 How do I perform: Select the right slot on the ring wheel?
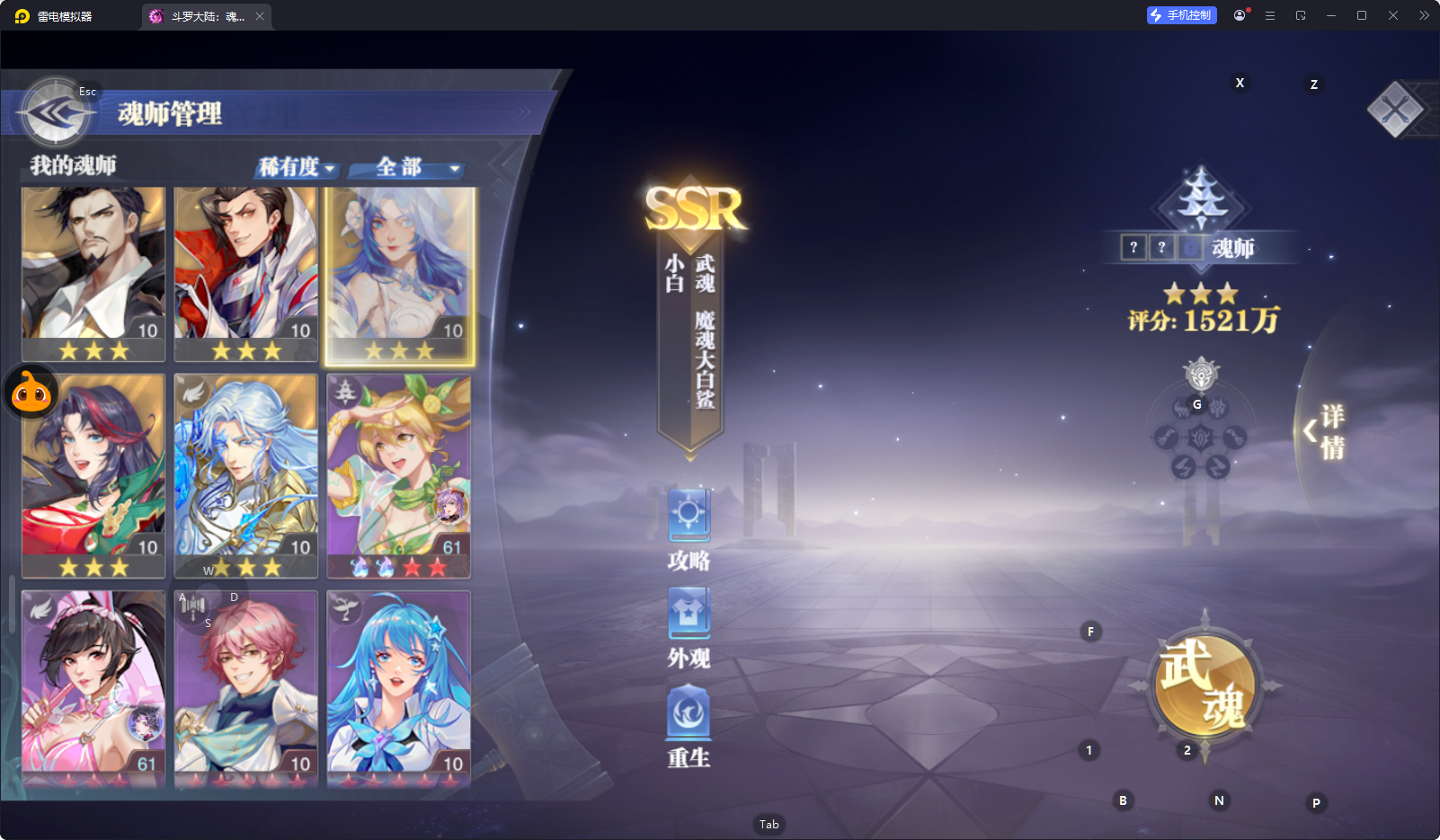[1236, 438]
